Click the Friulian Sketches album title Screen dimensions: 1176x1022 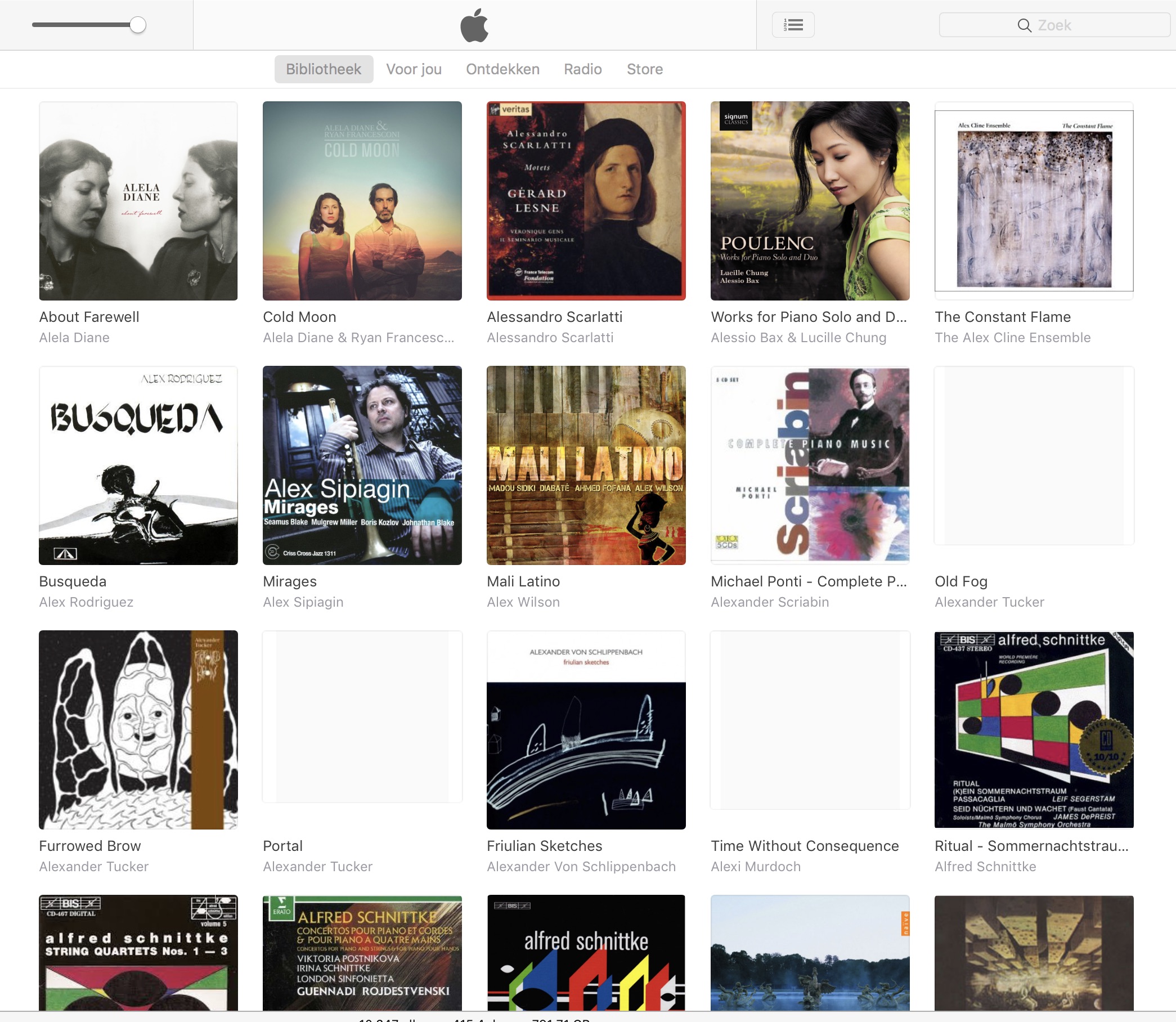[x=544, y=846]
